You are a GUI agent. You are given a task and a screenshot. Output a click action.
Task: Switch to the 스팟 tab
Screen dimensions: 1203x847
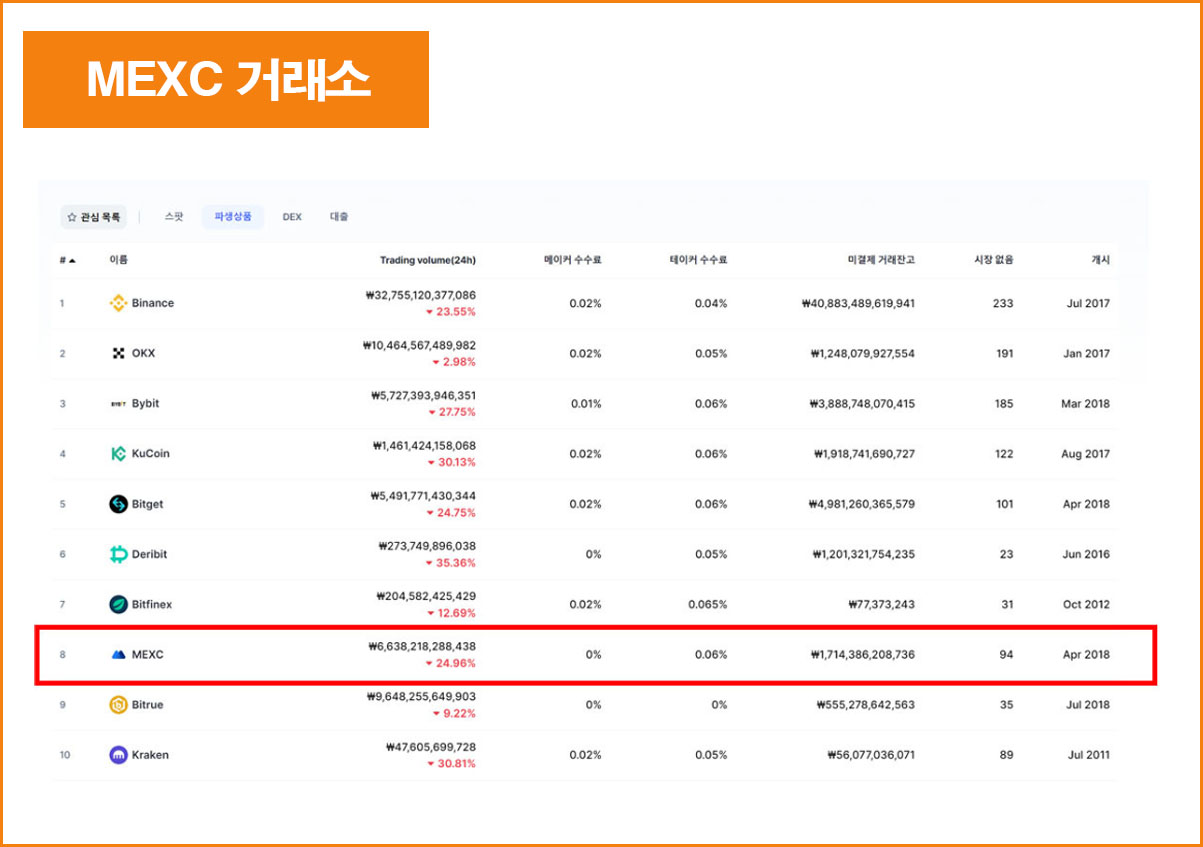point(174,217)
